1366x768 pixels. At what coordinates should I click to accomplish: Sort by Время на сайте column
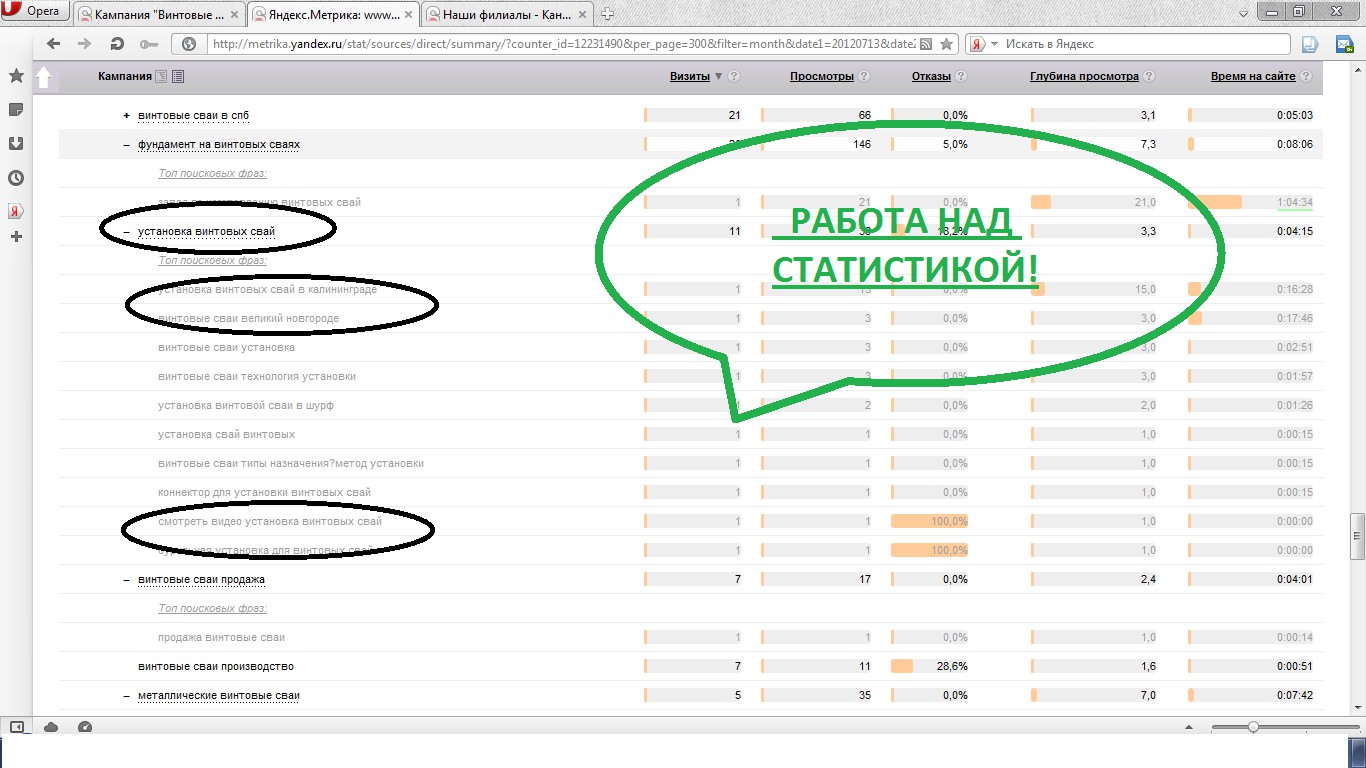(x=1253, y=77)
